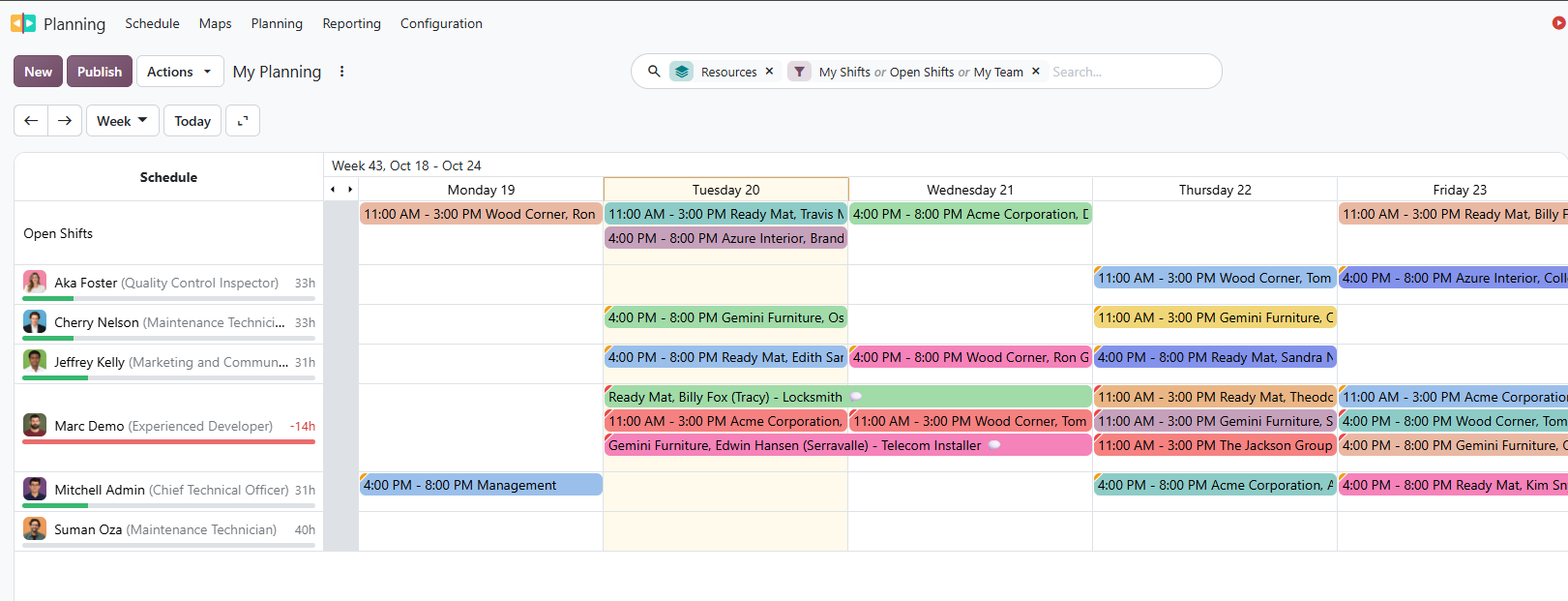This screenshot has width=1568, height=601.
Task: Click Aka Foster's avatar
Action: pyautogui.click(x=35, y=283)
